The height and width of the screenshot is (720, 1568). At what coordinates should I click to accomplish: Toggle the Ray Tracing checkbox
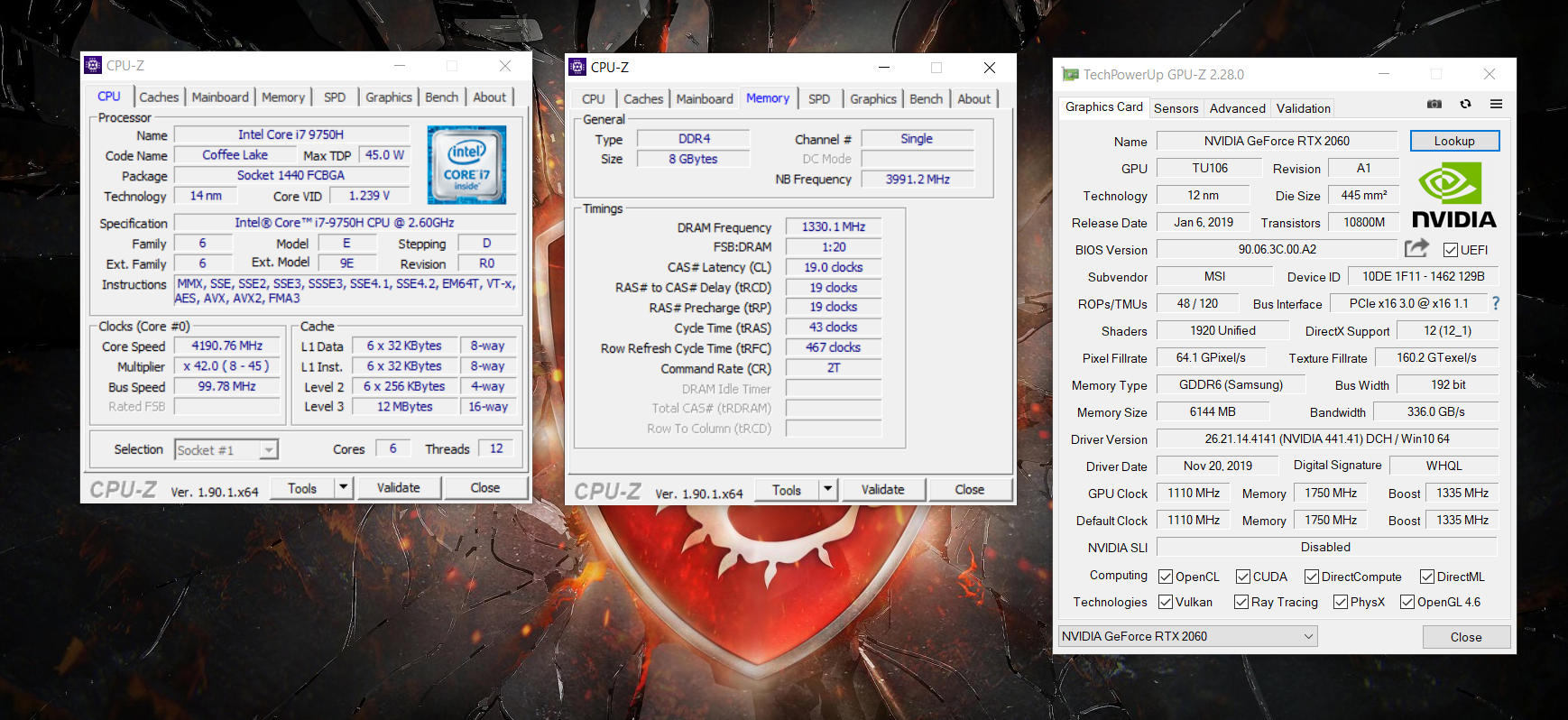point(1241,602)
